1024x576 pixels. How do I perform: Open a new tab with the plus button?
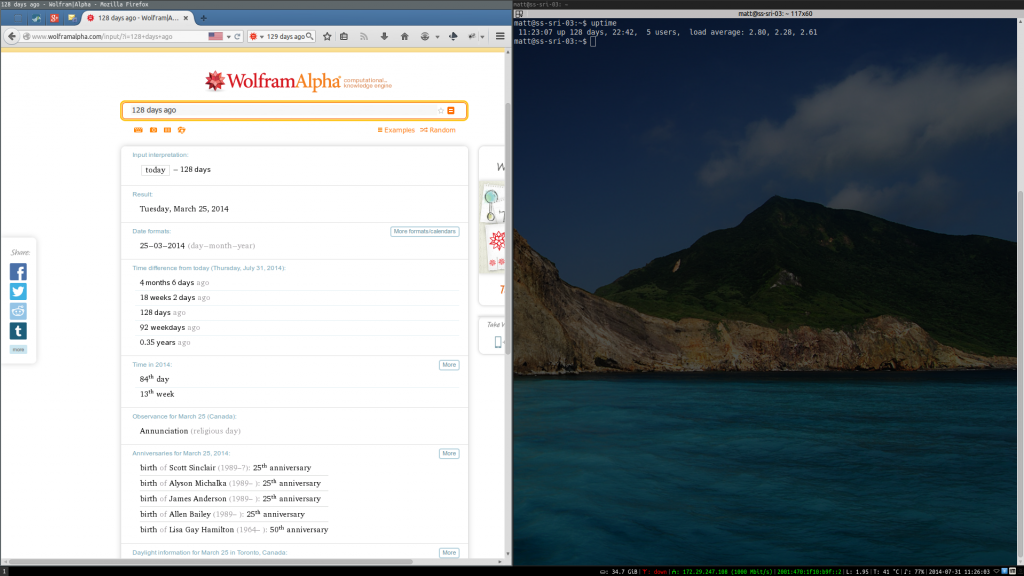(203, 18)
